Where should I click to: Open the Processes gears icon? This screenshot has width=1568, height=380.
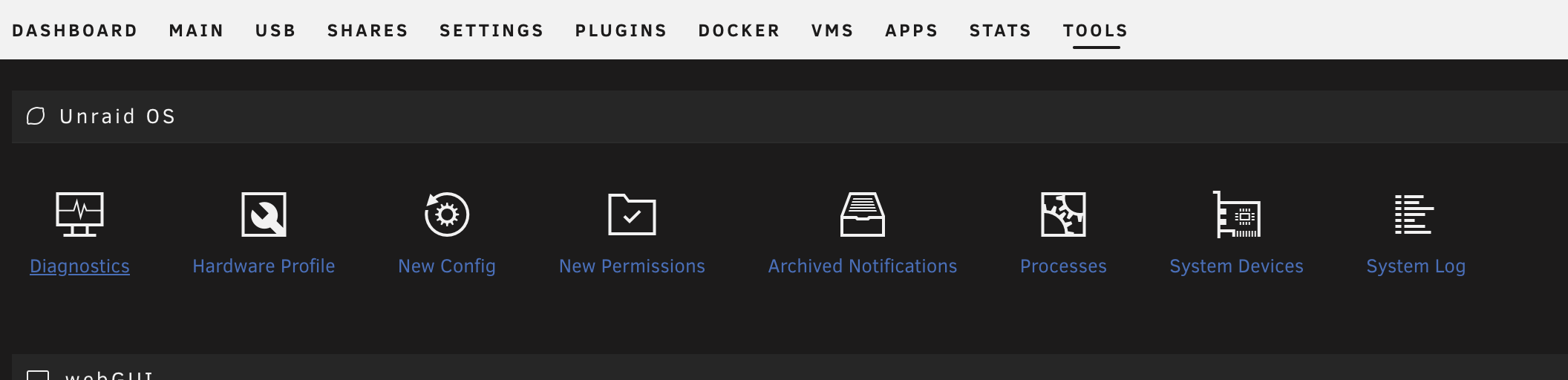point(1063,214)
